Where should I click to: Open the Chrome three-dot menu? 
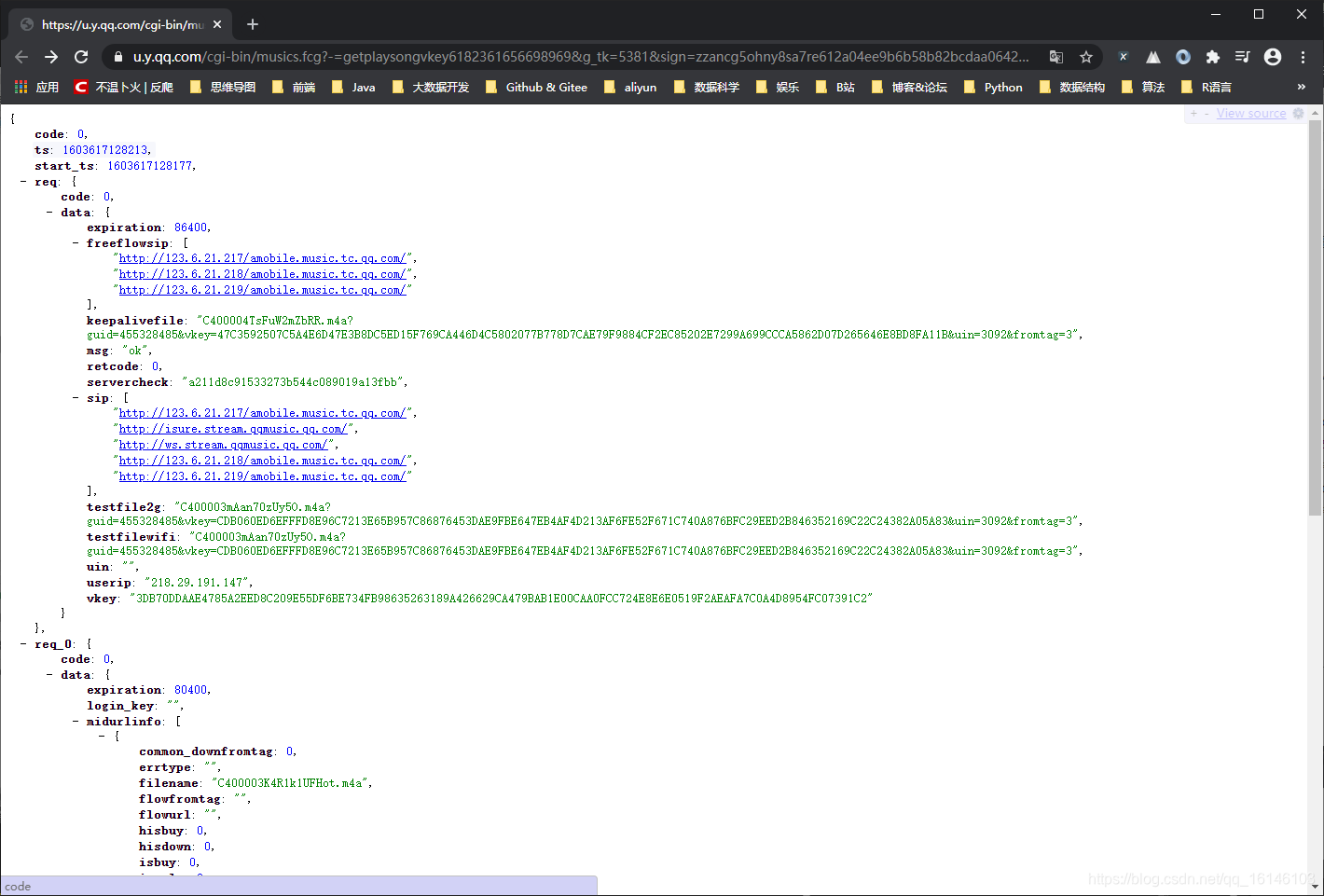1303,57
